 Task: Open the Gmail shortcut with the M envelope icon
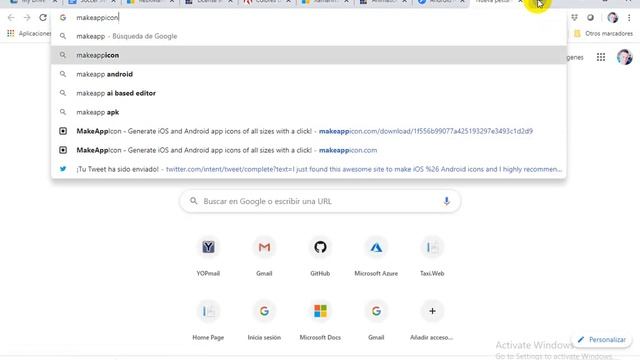(264, 256)
